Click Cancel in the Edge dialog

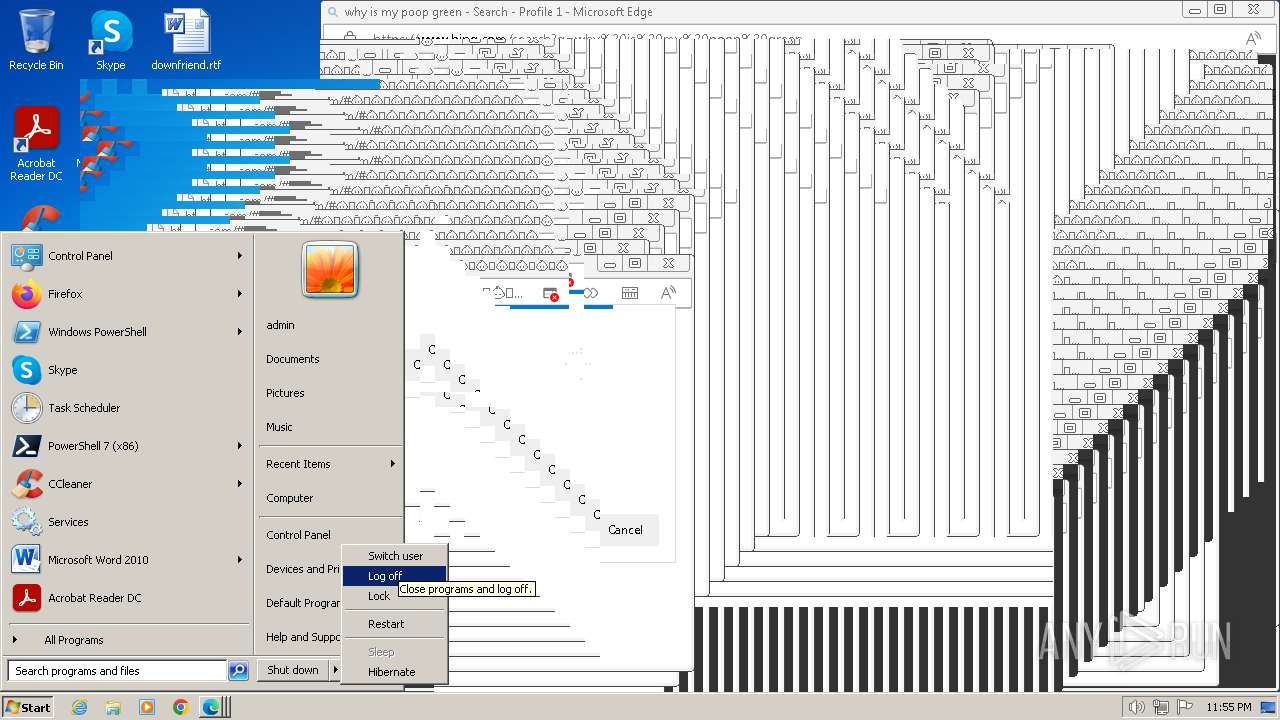(625, 530)
